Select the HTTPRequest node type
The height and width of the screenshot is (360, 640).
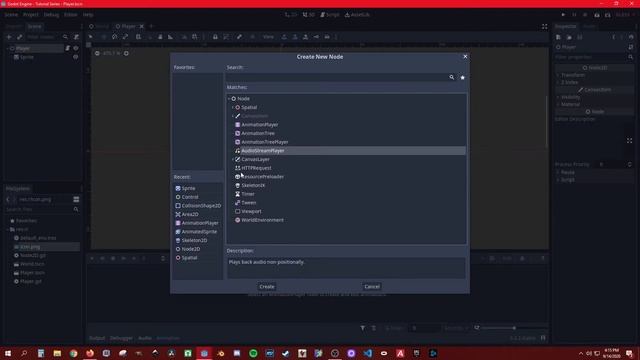pos(256,168)
